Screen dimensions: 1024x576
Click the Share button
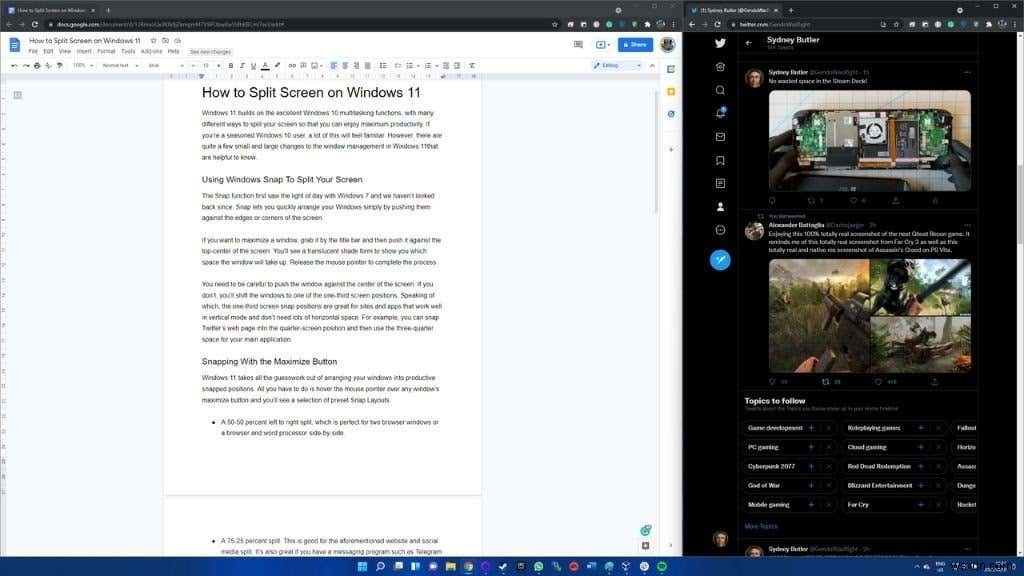636,44
